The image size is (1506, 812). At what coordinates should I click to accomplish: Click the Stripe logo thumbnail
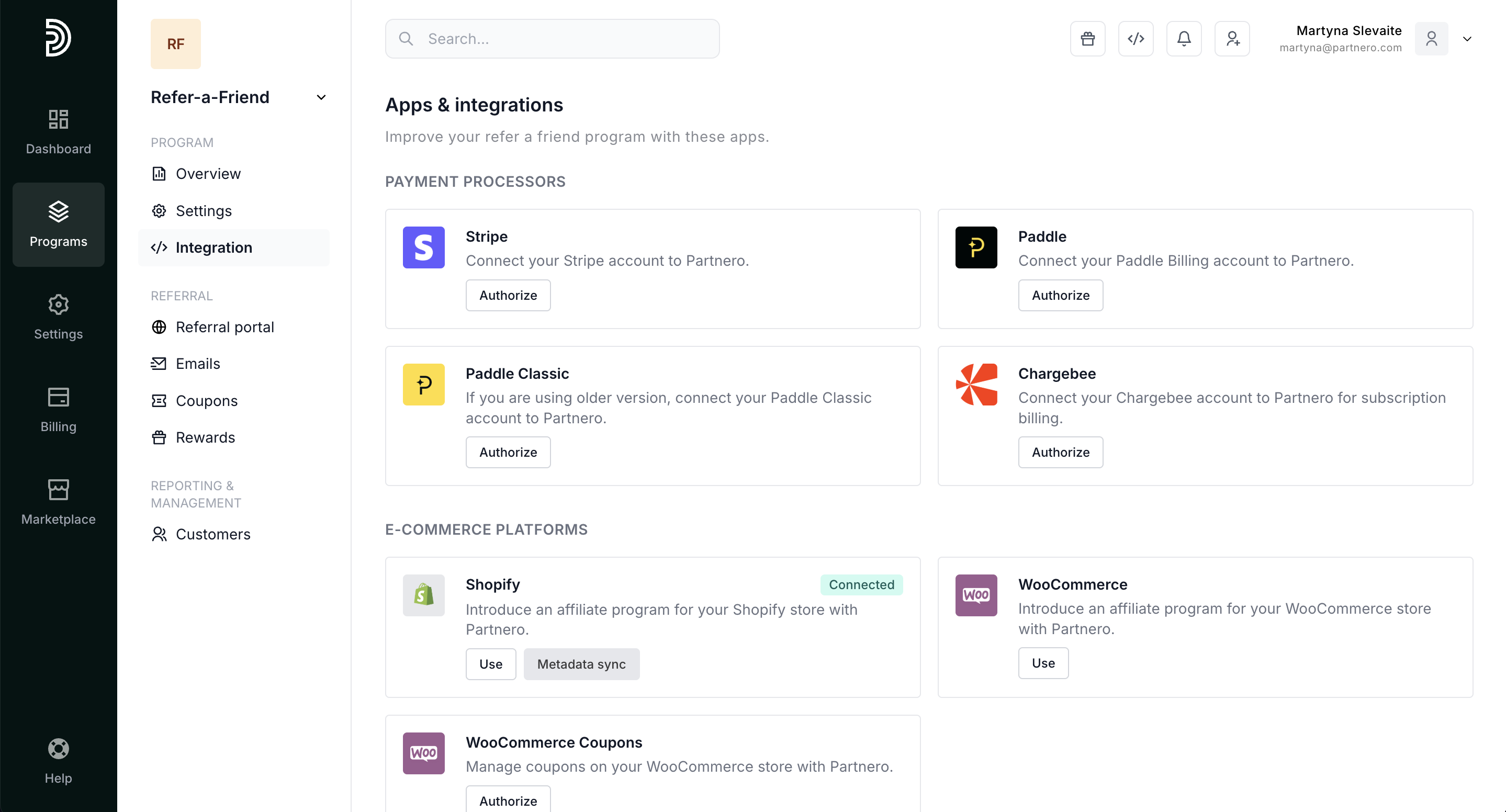[423, 247]
